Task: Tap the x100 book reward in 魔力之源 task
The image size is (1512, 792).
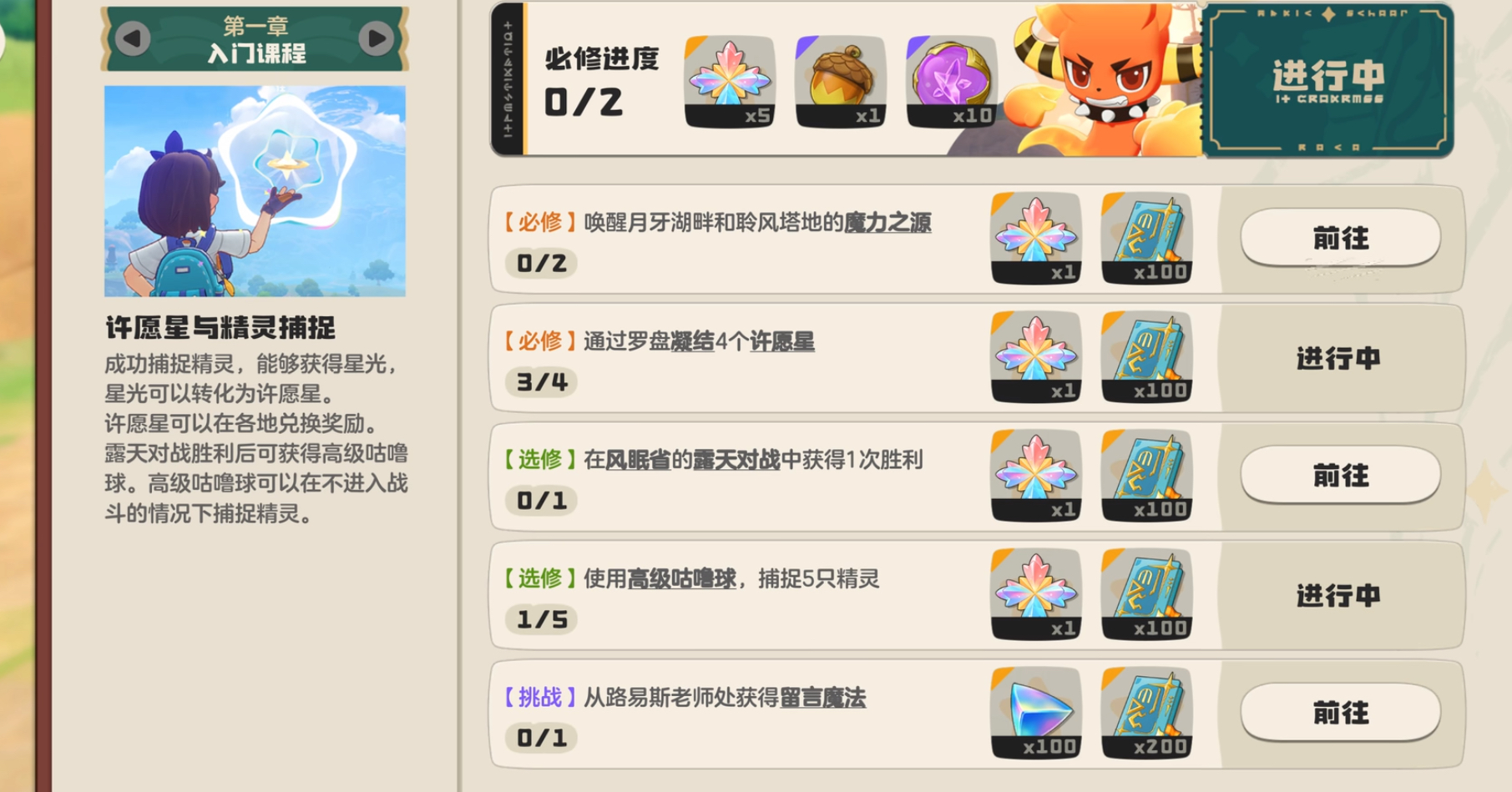Action: coord(1147,238)
